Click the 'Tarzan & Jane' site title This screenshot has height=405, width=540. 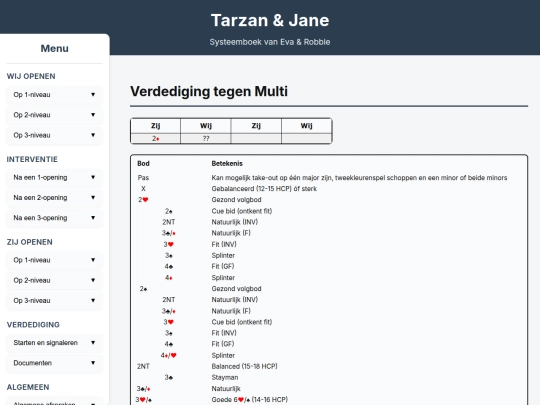[x=270, y=20]
